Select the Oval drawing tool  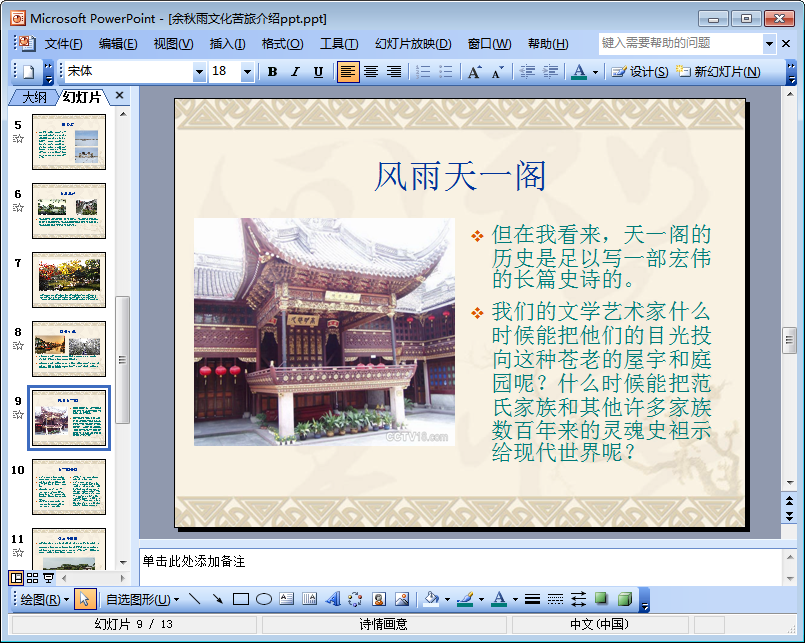[264, 600]
